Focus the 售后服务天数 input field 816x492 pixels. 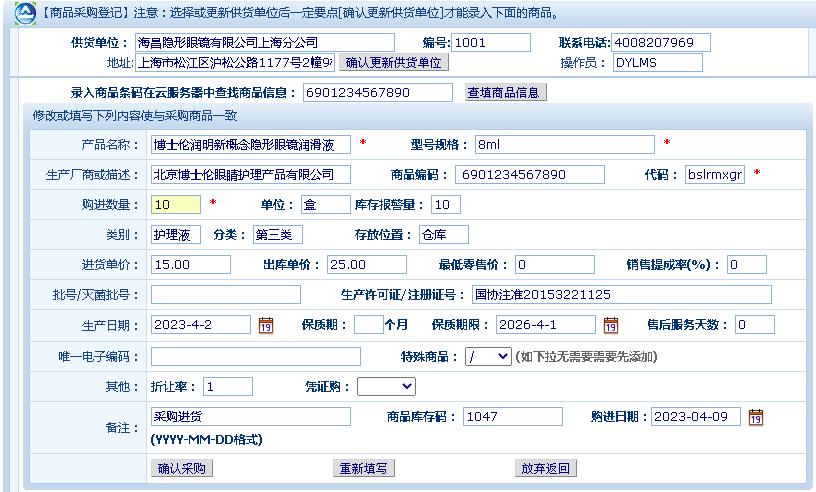[755, 325]
